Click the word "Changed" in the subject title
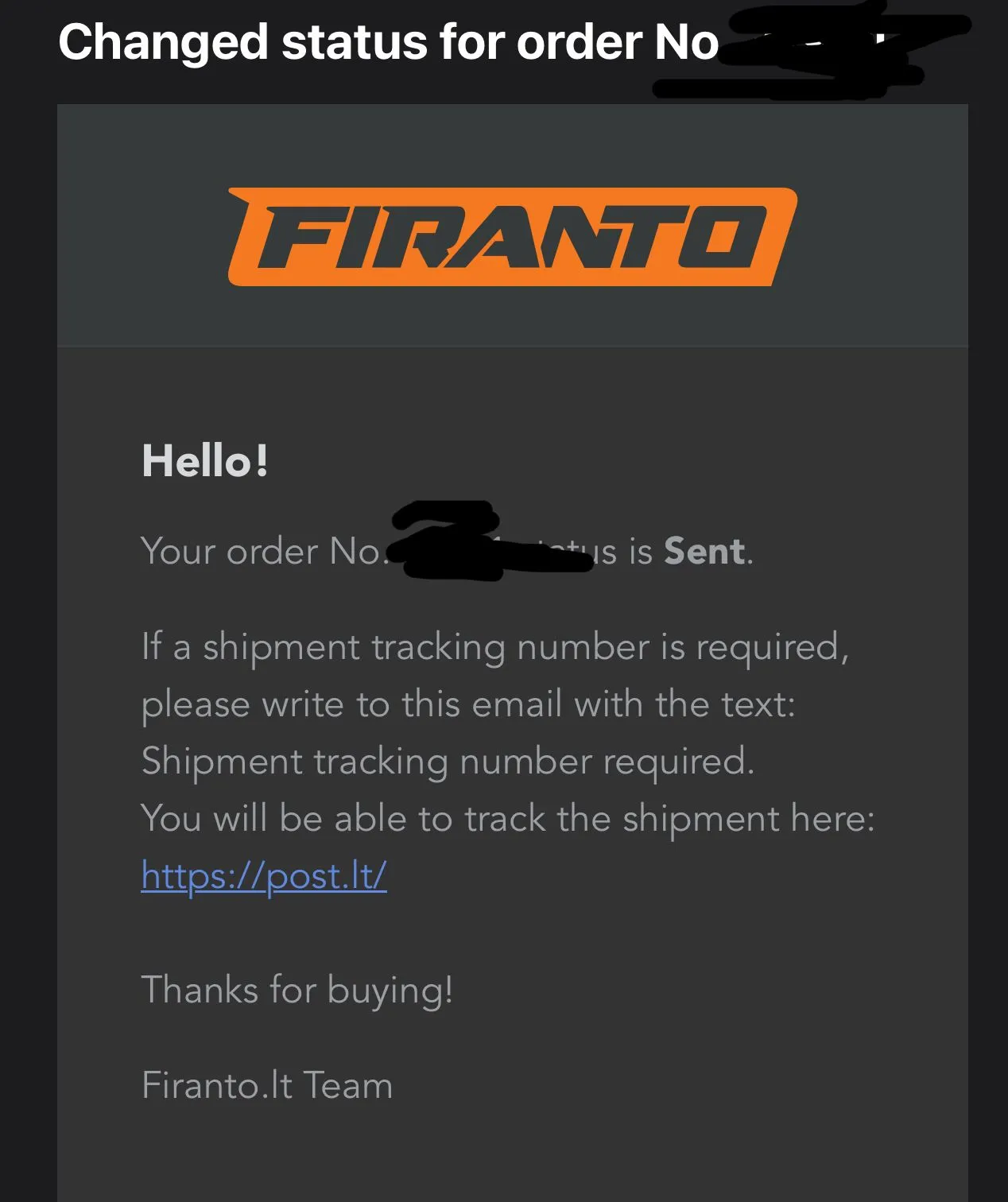Screen dimensions: 1008x1202 pyautogui.click(x=163, y=42)
